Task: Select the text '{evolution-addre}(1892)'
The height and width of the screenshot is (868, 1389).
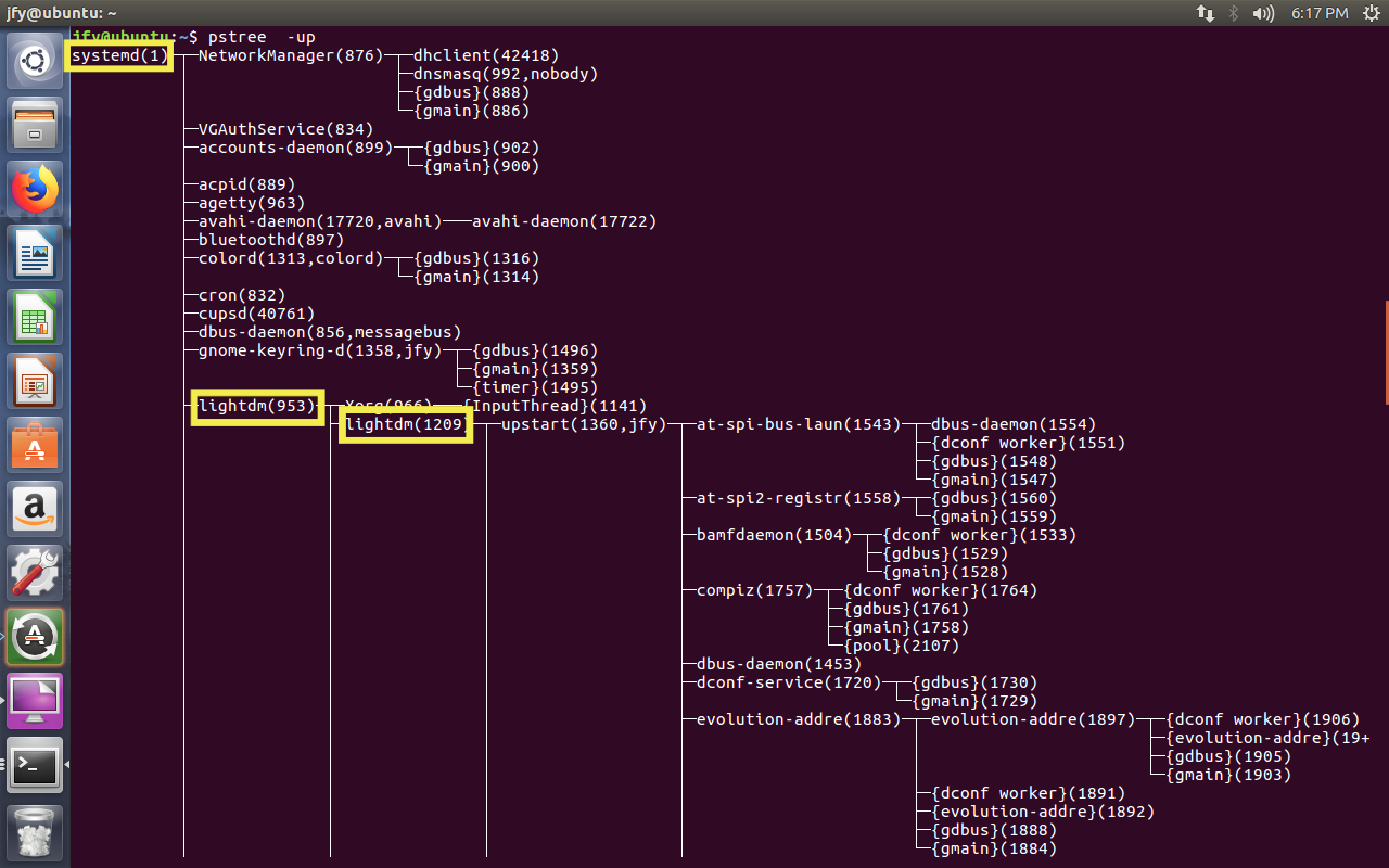Action: coord(1042,811)
